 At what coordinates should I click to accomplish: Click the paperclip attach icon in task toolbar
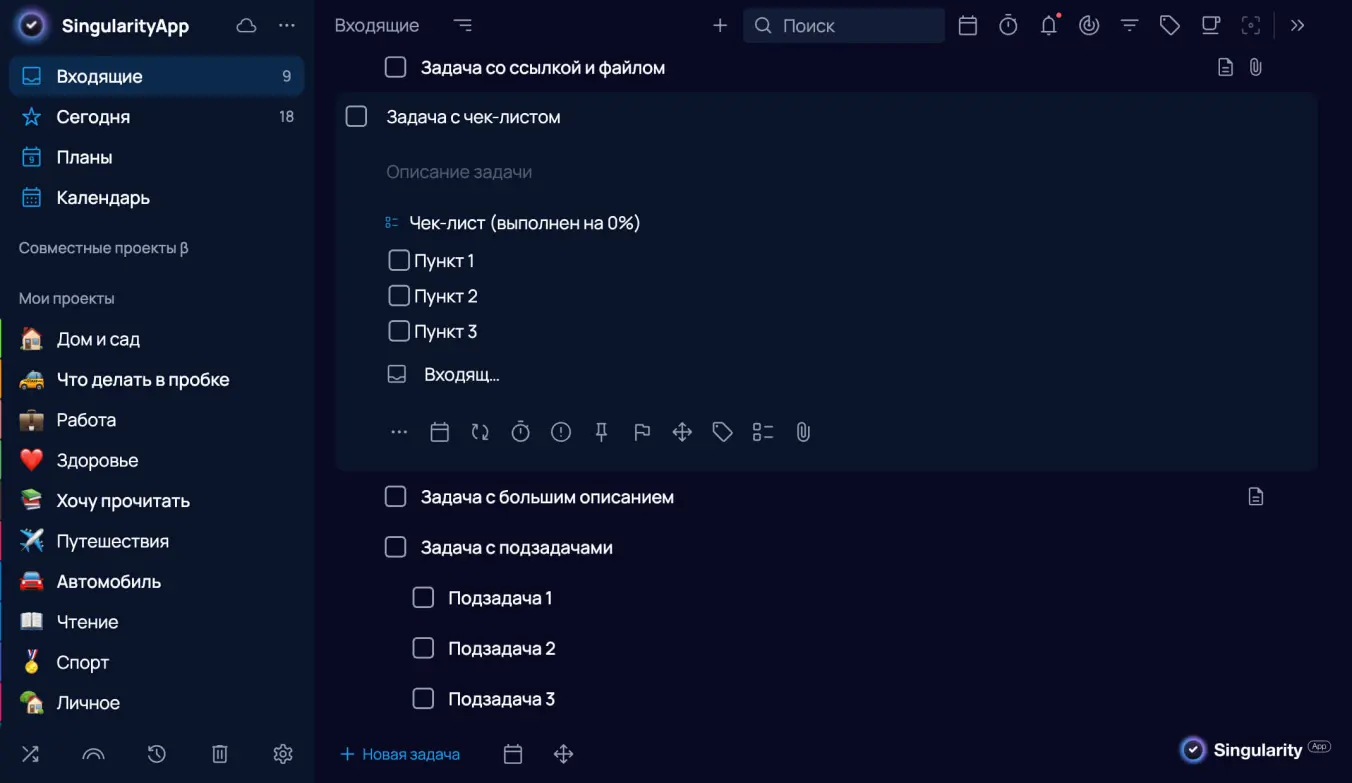pyautogui.click(x=803, y=432)
